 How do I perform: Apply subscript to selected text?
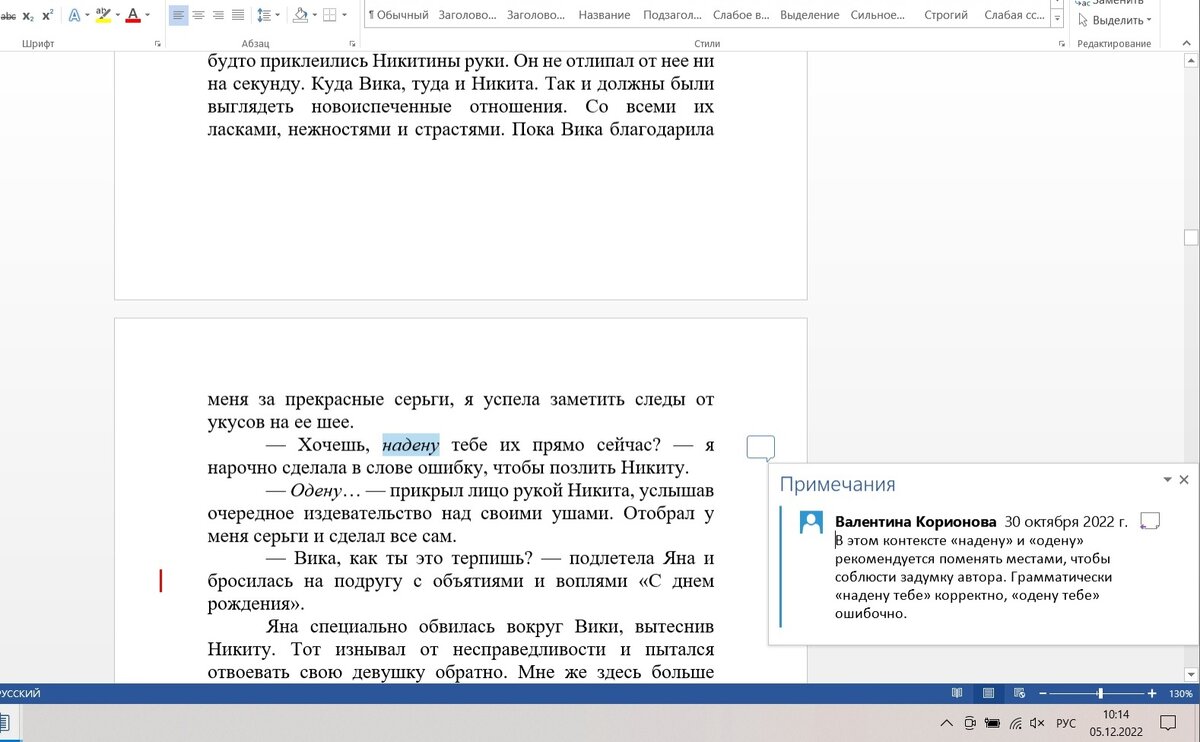(x=28, y=13)
